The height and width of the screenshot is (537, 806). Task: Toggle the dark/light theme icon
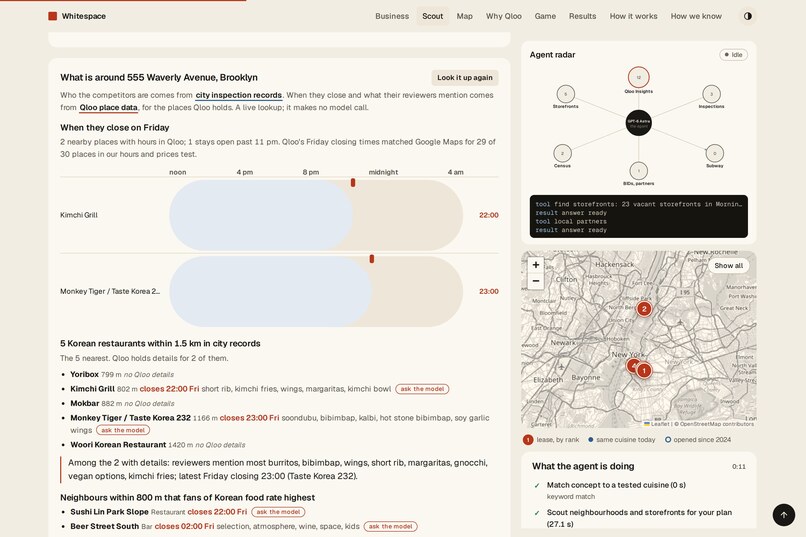(x=747, y=16)
